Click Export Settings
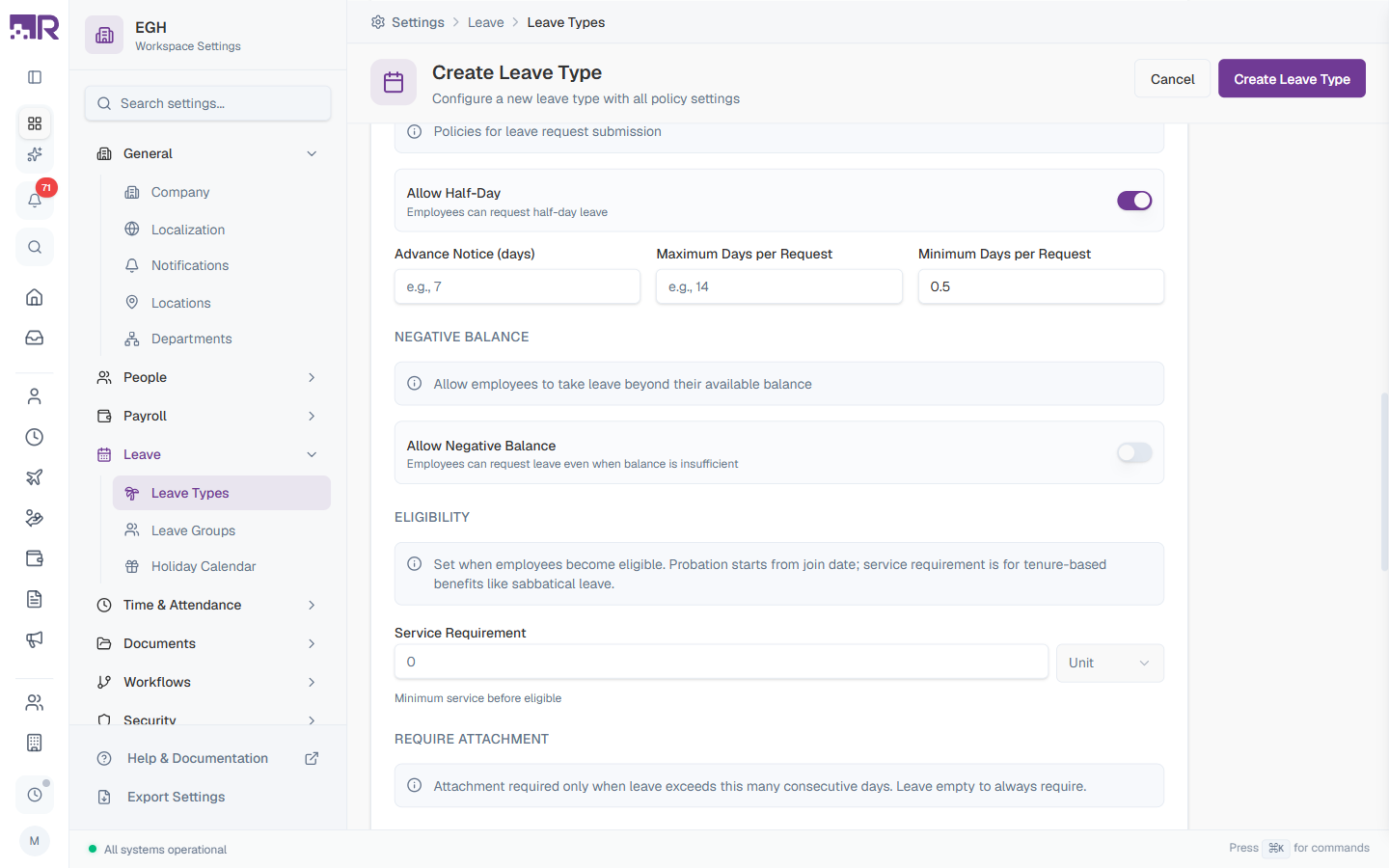 pos(207,797)
